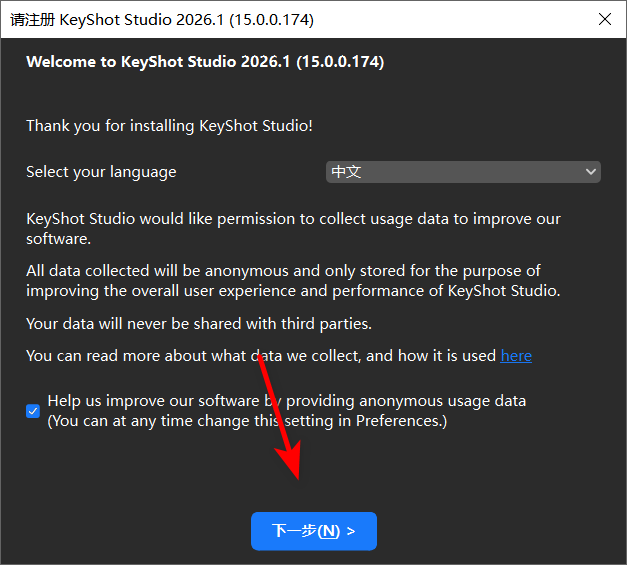
Task: Click the 'All data collected will be anonymous' paragraph
Action: [293, 281]
